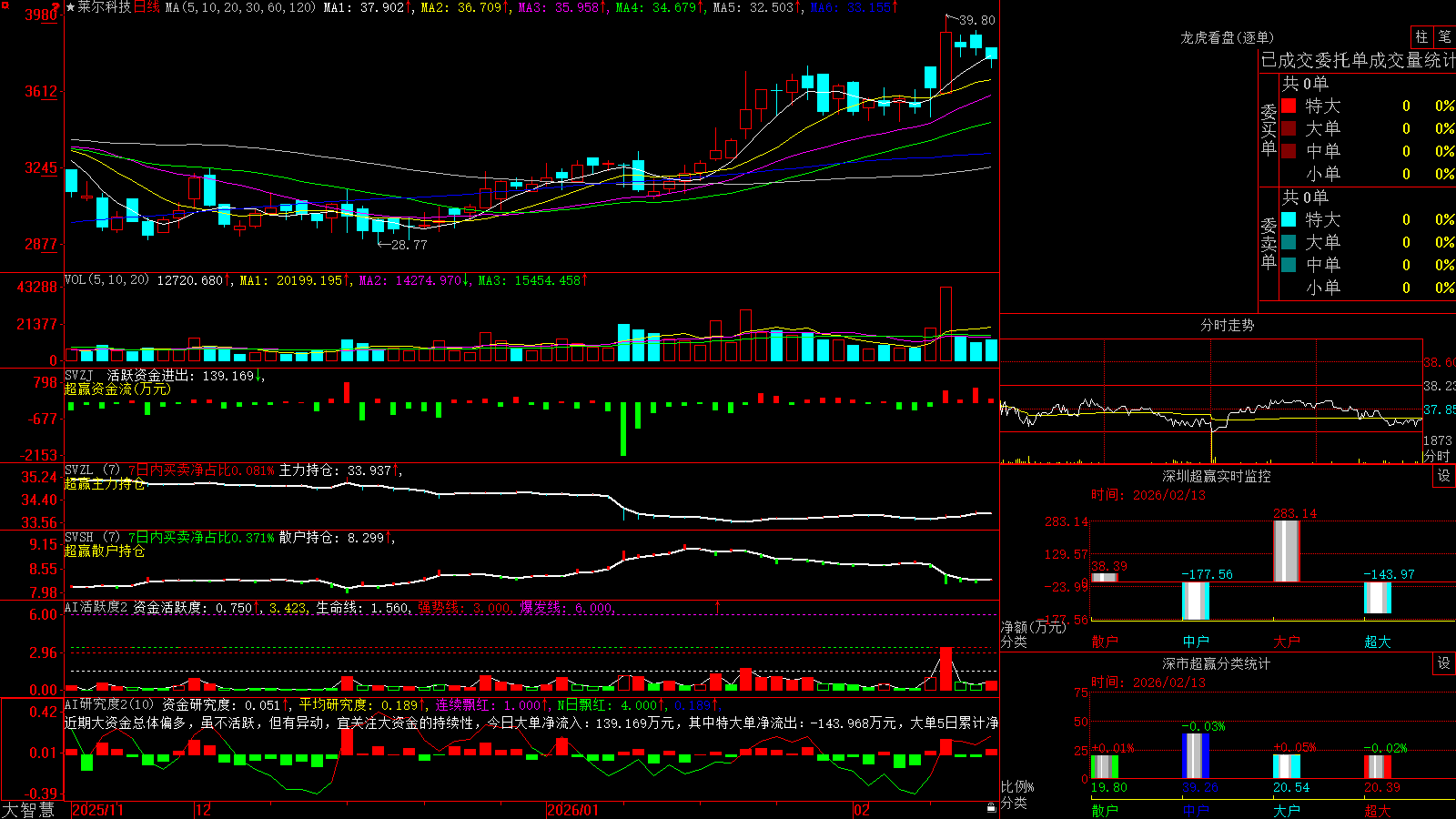This screenshot has height=819, width=1456.
Task: Open 设 settings for 深圳超赢实时监控
Action: [1444, 476]
